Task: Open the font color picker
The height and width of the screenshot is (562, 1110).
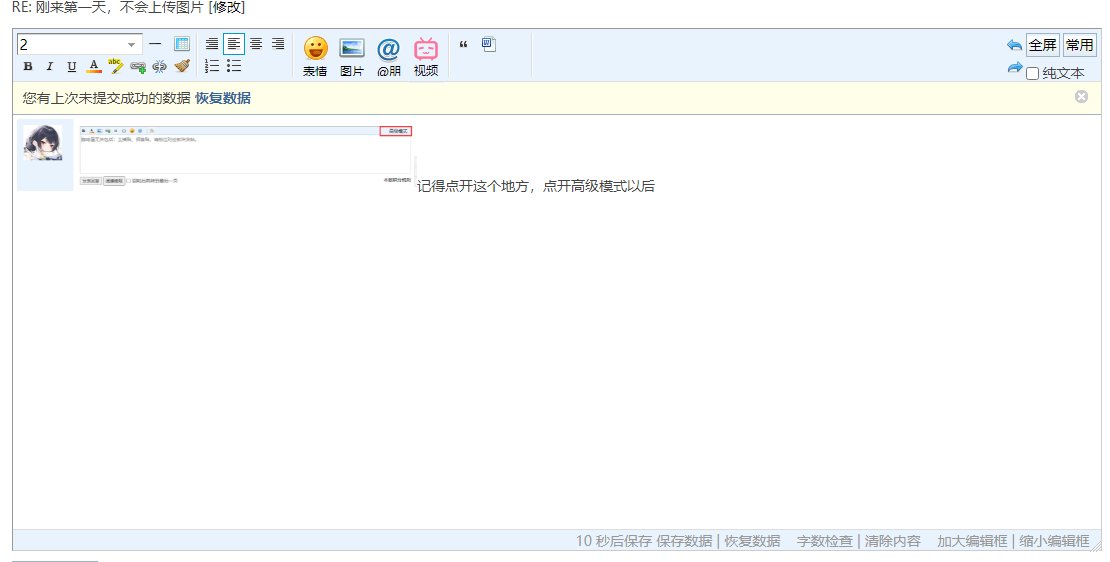Action: pyautogui.click(x=94, y=66)
